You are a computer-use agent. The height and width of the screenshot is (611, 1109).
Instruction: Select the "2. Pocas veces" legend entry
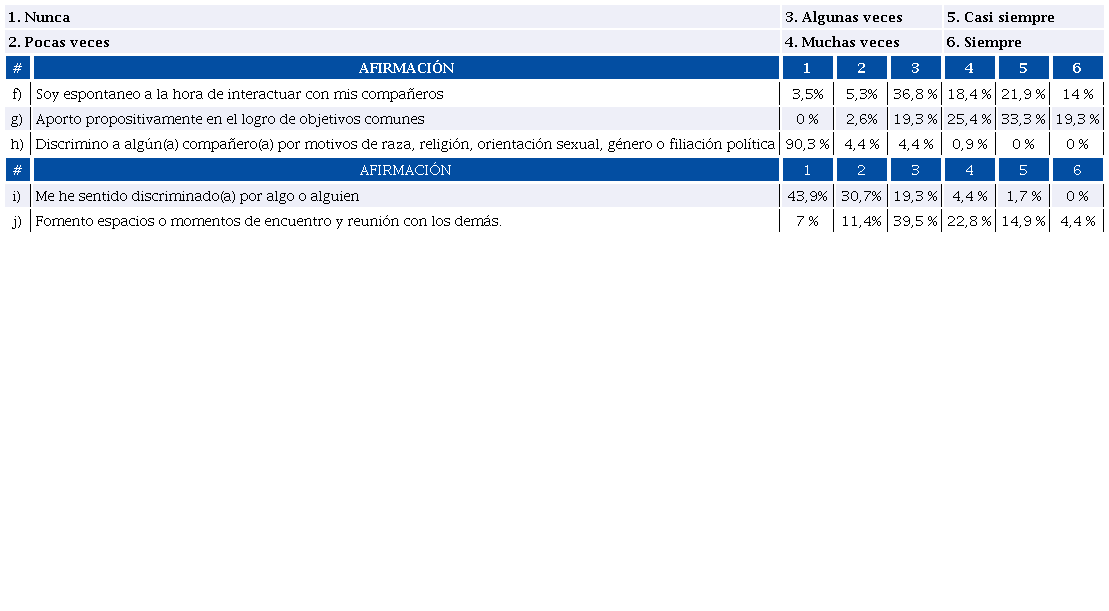coord(58,42)
